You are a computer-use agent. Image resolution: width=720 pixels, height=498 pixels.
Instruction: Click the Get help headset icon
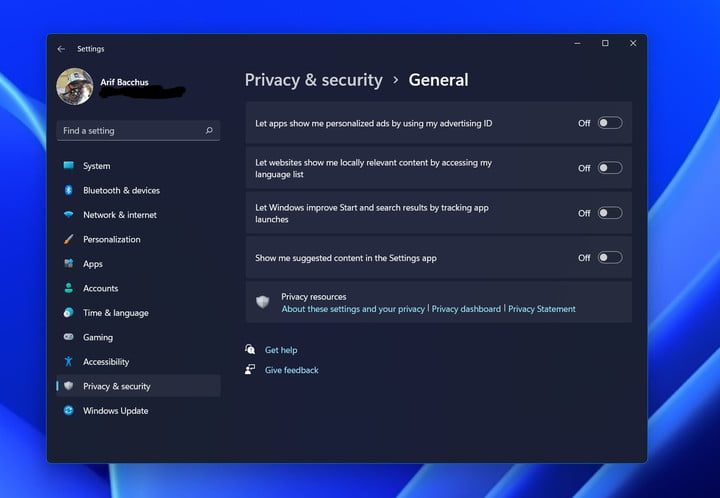coord(250,349)
